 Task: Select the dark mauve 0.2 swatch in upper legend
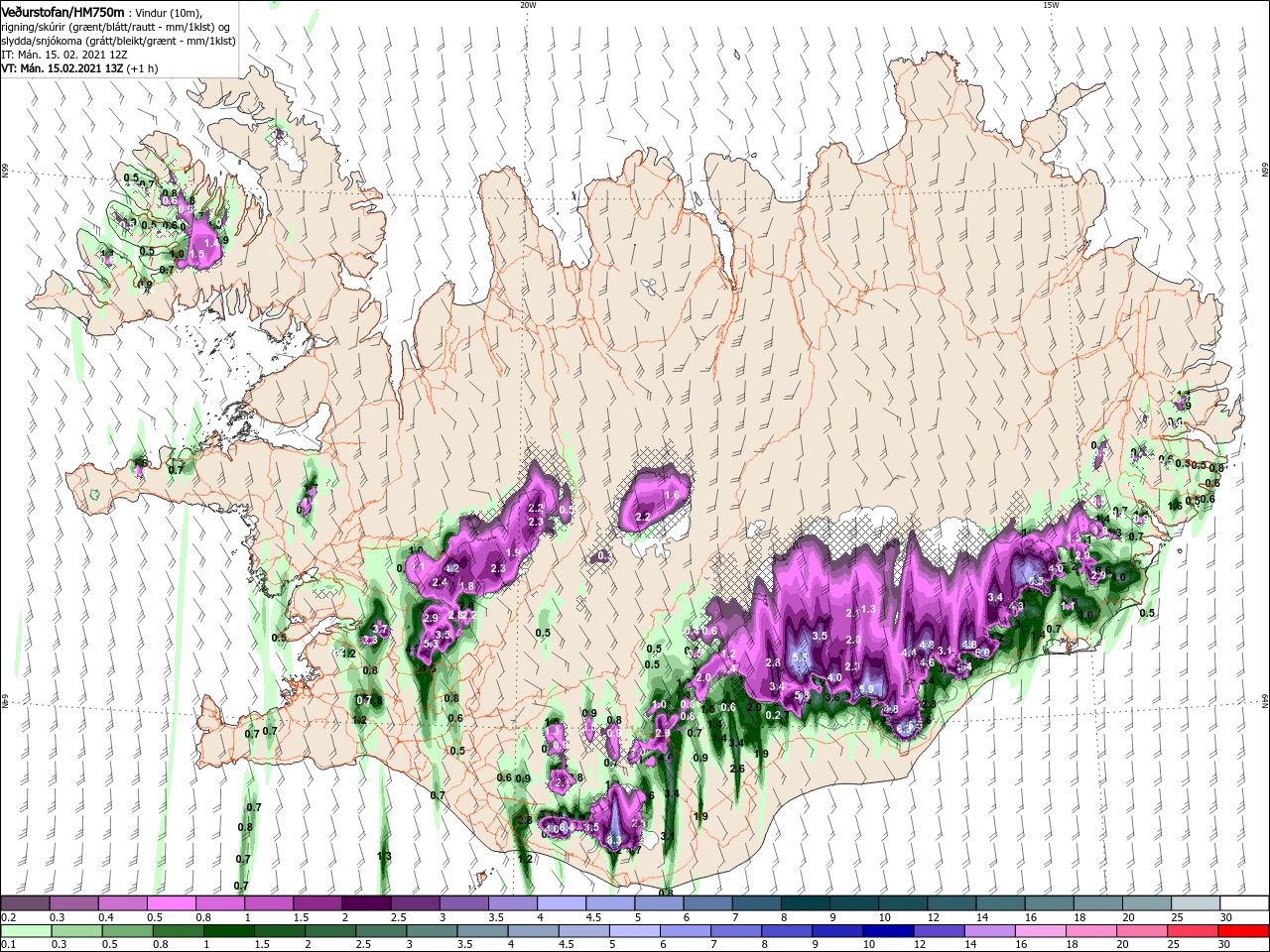coord(25,903)
